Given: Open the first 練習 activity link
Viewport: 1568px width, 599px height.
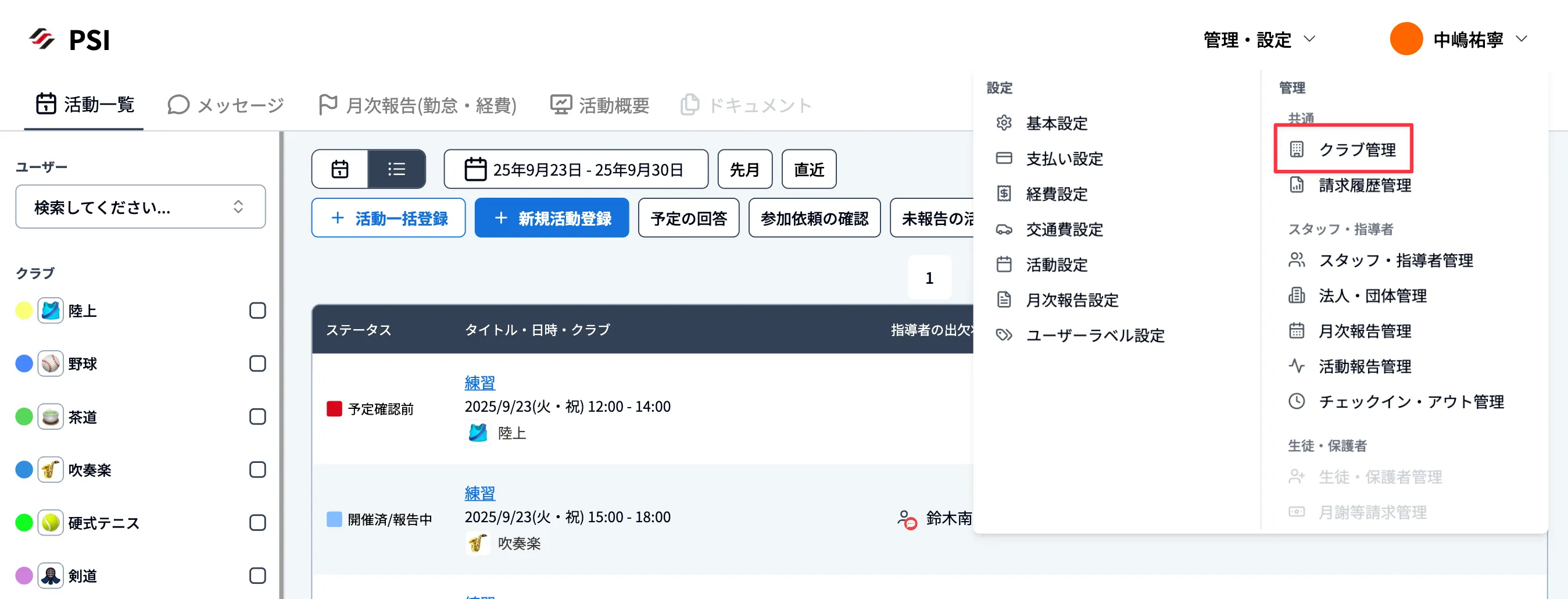Looking at the screenshot, I should pyautogui.click(x=479, y=383).
